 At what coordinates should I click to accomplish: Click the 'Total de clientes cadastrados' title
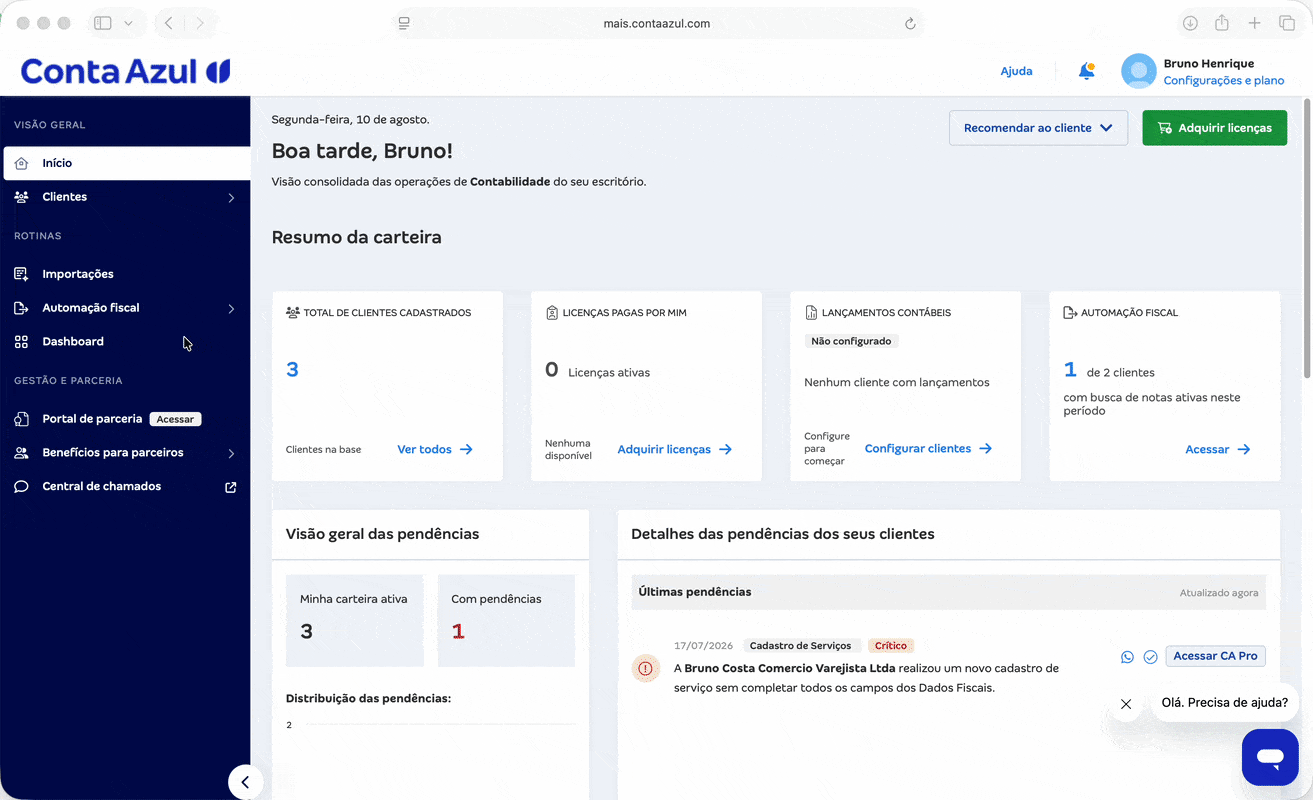pyautogui.click(x=387, y=313)
